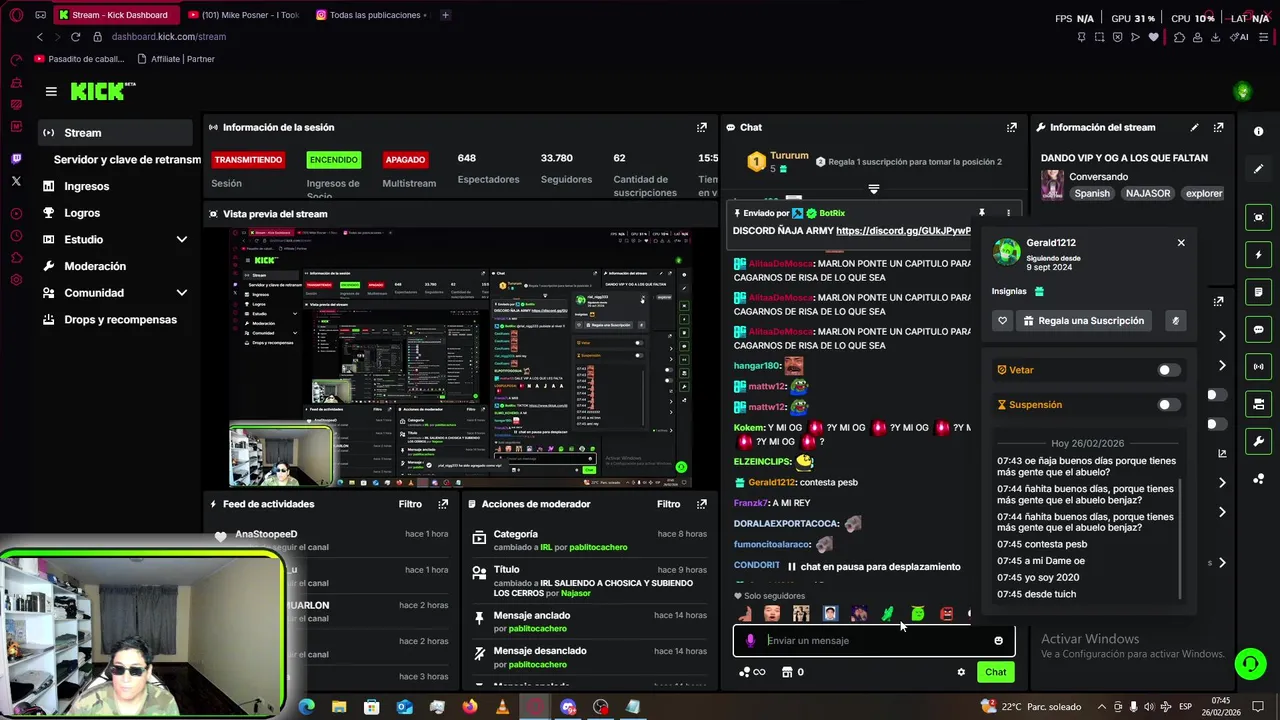Image resolution: width=1280 pixels, height=720 pixels.
Task: Click the lightning bolt icon in right sidebar
Action: (1258, 255)
